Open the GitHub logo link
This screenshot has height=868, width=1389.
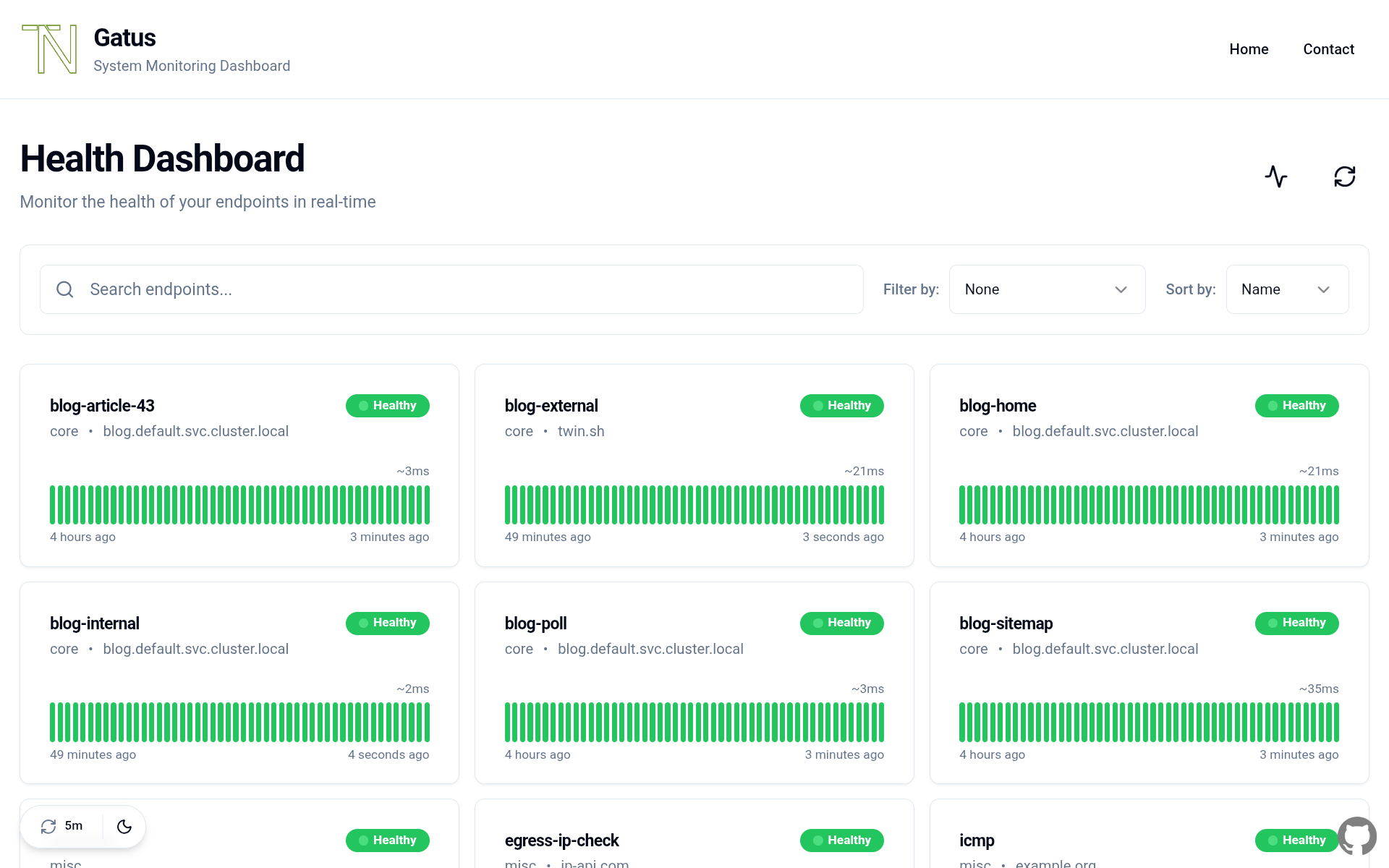[1357, 835]
